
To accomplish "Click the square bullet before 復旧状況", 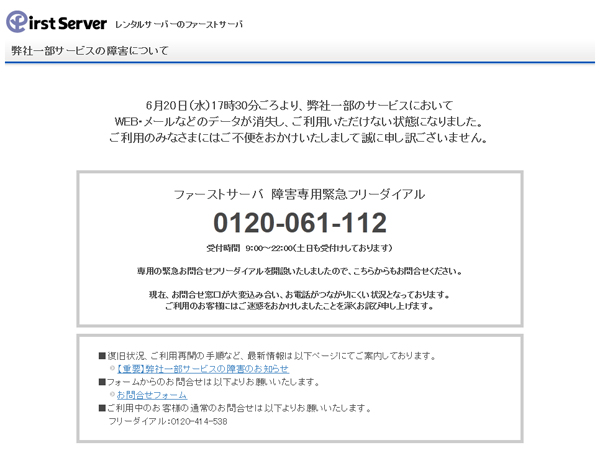I will (101, 355).
